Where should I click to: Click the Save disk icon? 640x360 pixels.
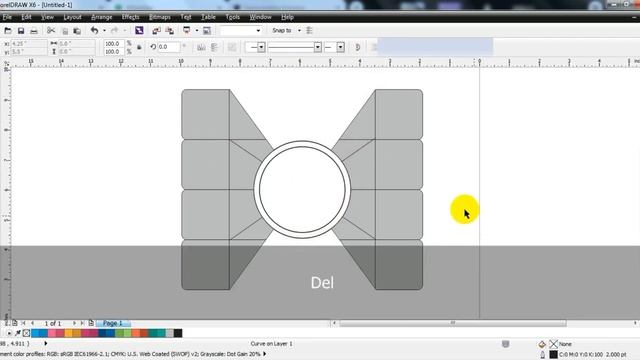21,31
